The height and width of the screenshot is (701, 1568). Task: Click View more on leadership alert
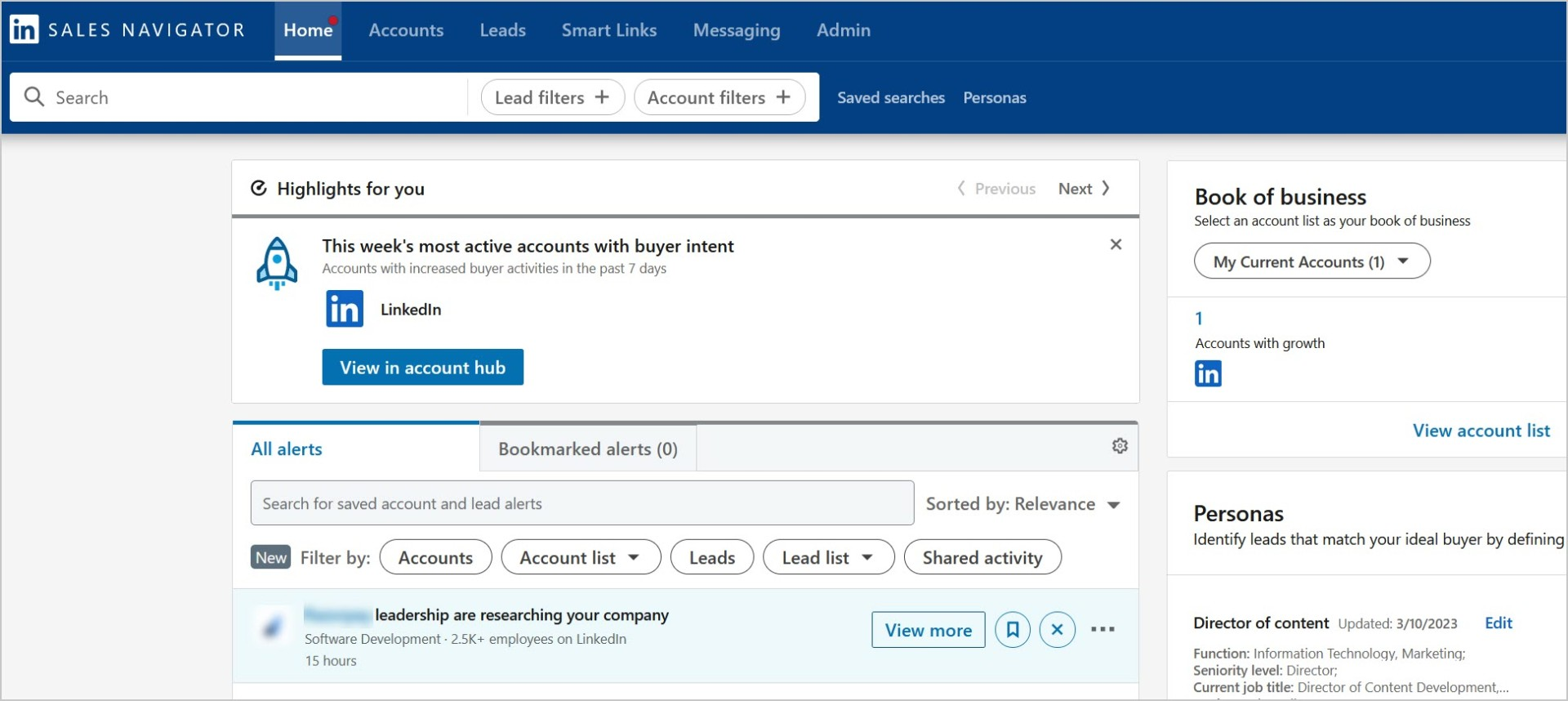[929, 630]
